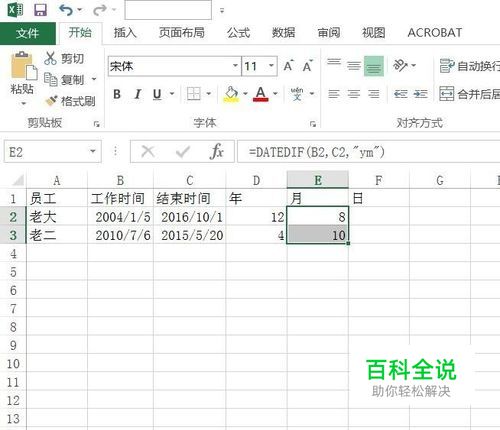Select align text left icon
Viewport: 500px width, 430px height.
click(334, 94)
